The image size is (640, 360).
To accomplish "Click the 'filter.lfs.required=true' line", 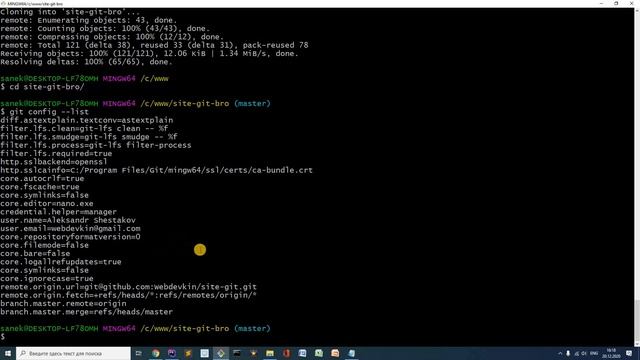I will [x=56, y=153].
